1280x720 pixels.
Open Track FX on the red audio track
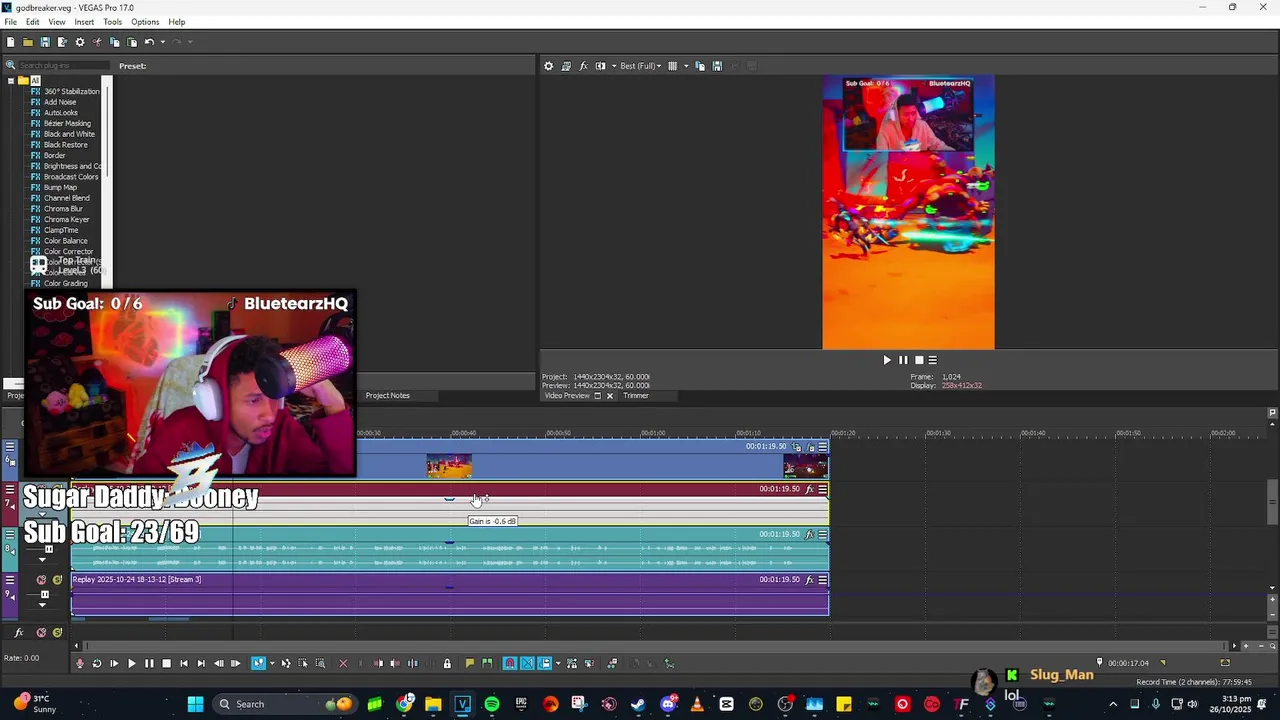click(x=810, y=489)
